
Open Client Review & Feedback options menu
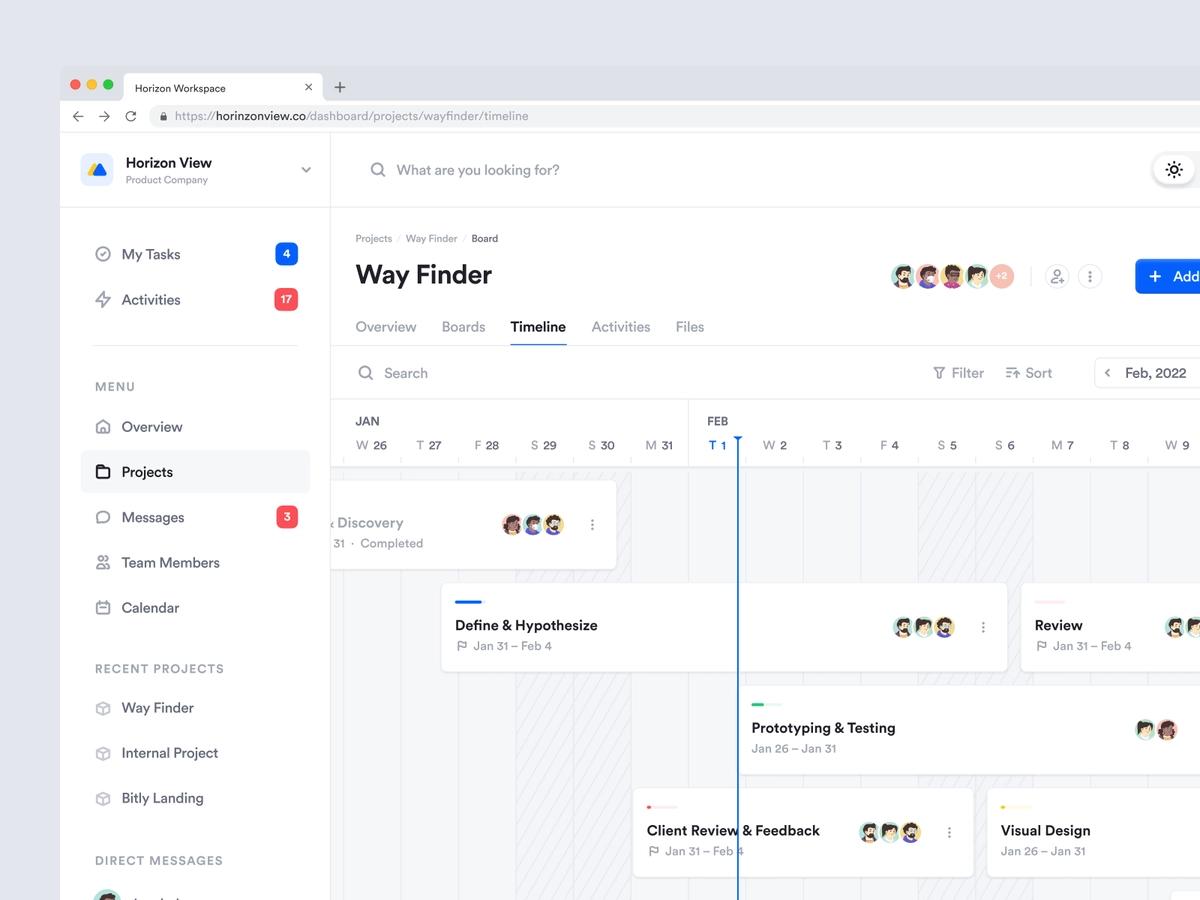(x=949, y=832)
